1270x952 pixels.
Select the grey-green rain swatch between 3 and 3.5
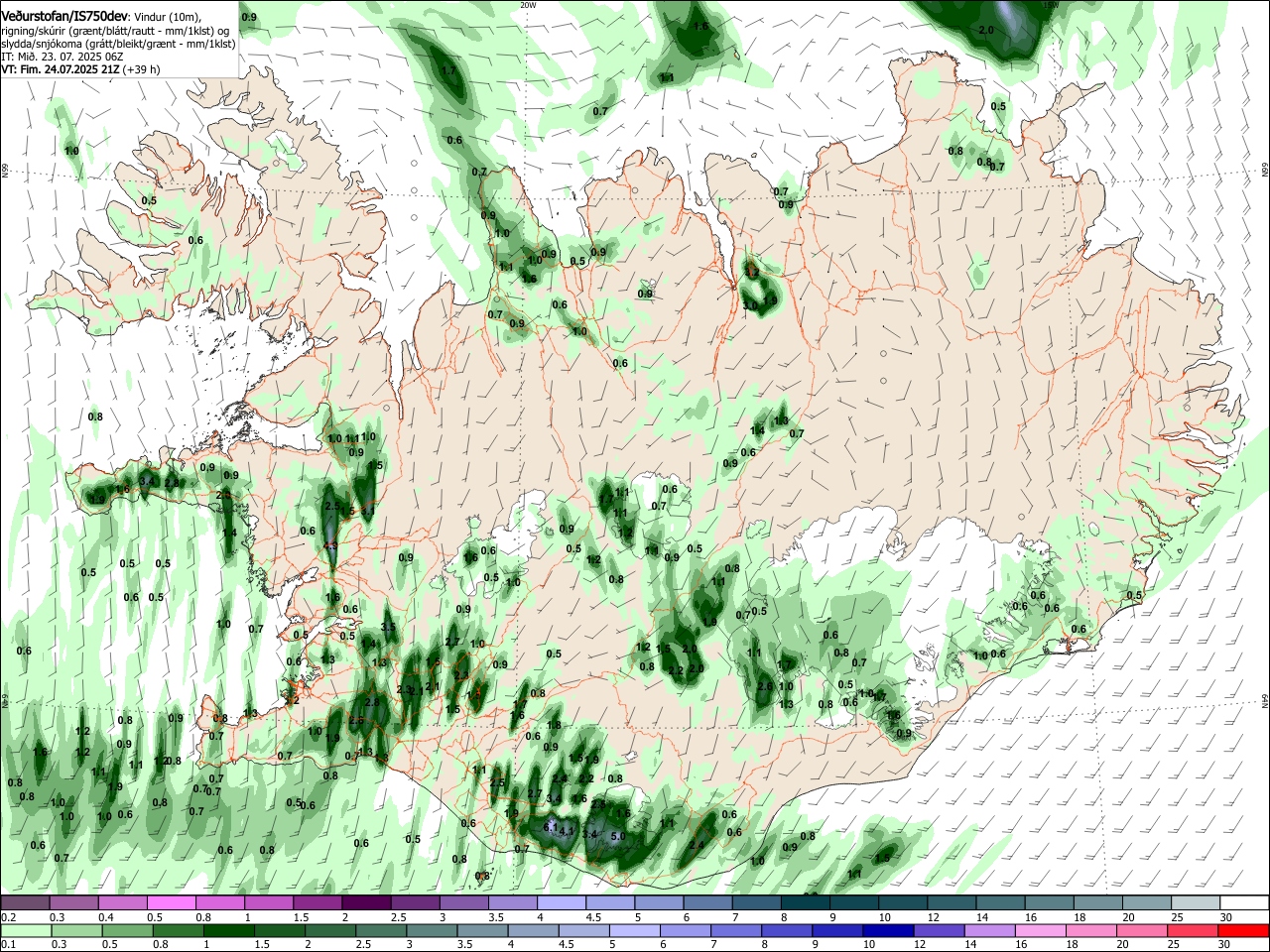[431, 931]
